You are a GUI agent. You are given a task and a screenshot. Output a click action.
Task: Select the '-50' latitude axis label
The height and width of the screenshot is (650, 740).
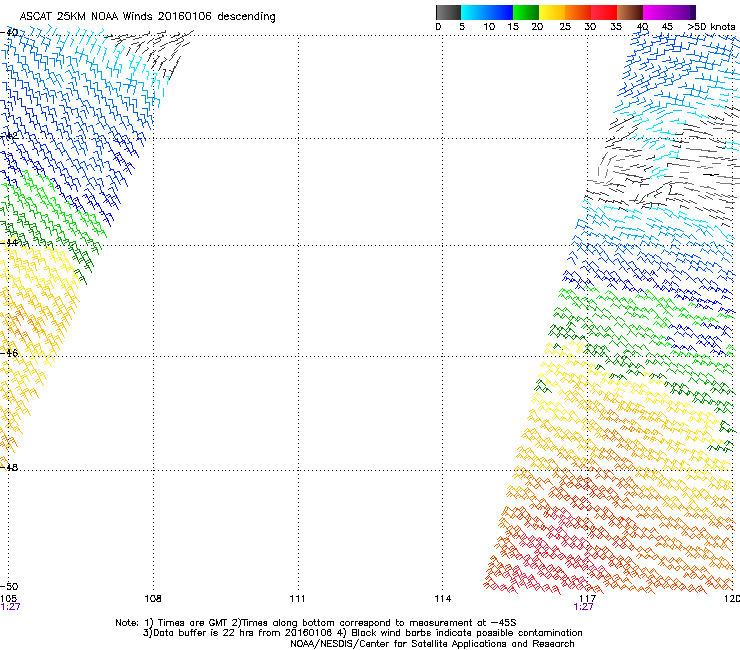click(x=9, y=586)
